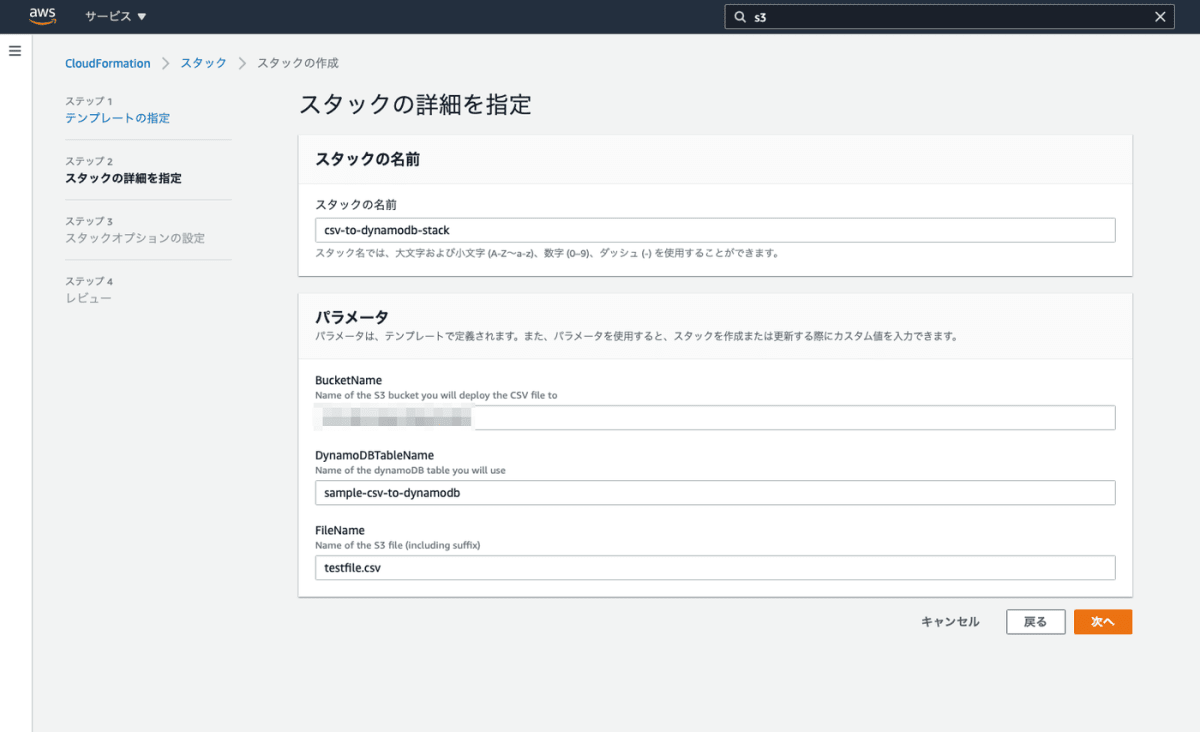Go to スタック breadcrumb link
Image resolution: width=1200 pixels, height=732 pixels.
click(204, 63)
